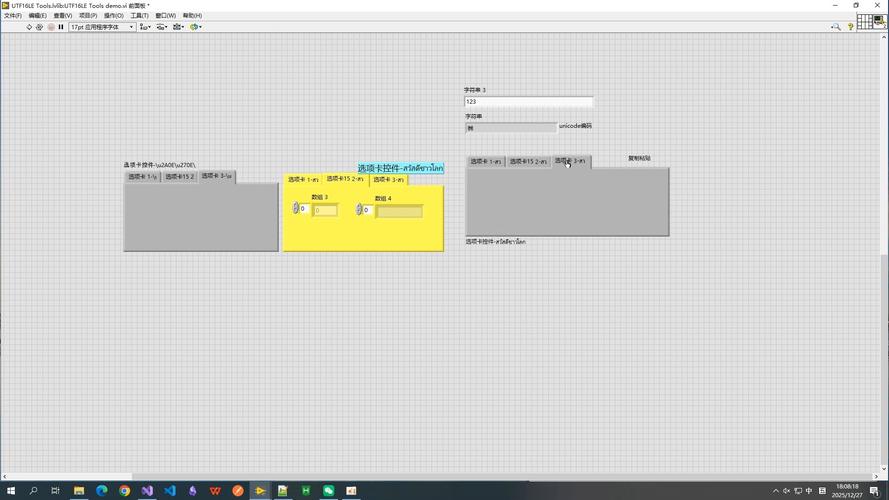The height and width of the screenshot is (500, 889).
Task: Open the 17pt application font dropdown
Action: (101, 27)
